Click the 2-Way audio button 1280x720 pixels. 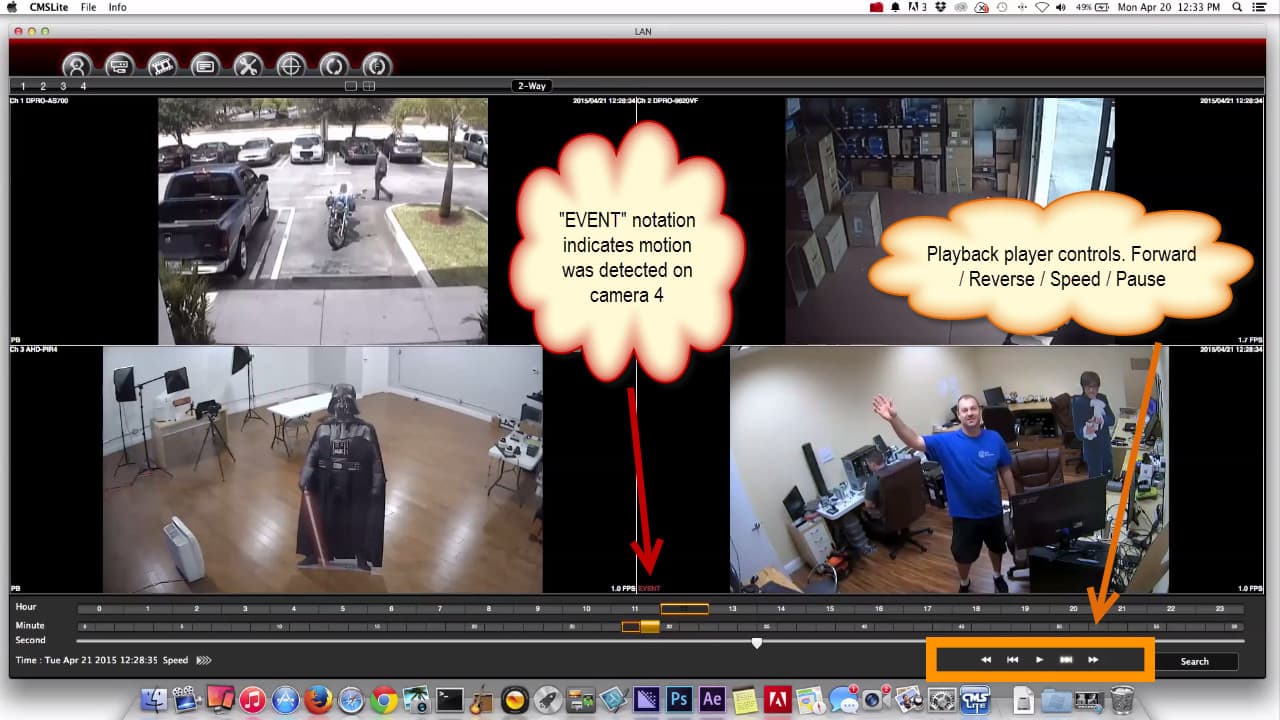coord(531,86)
